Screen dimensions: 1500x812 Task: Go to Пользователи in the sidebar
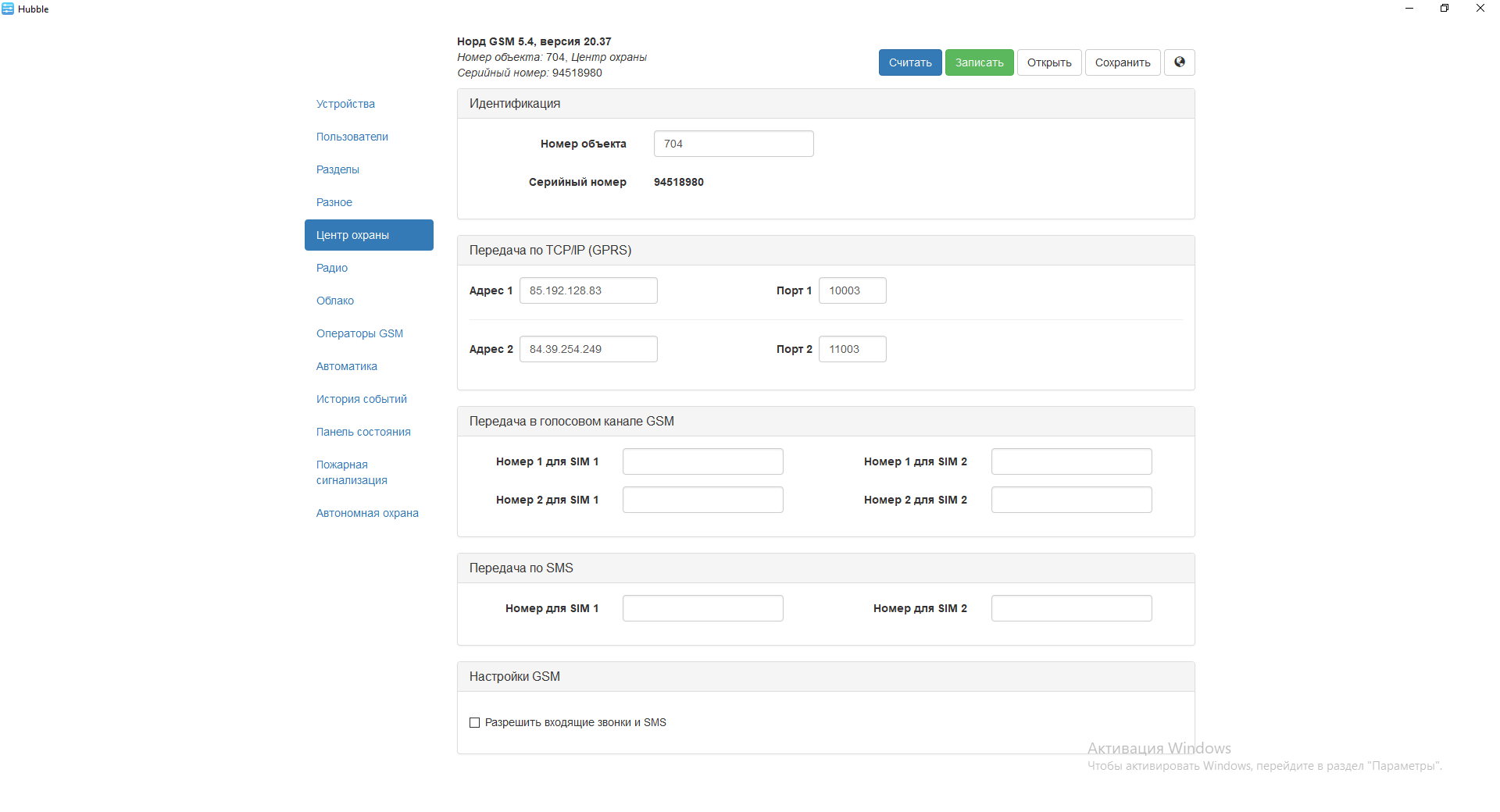(352, 137)
